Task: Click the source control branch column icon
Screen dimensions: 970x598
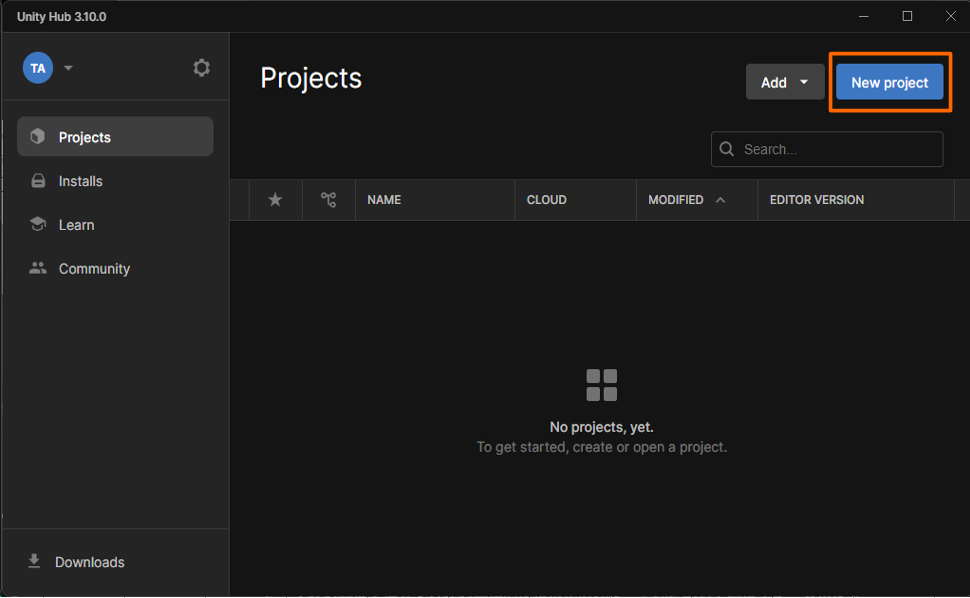Action: pos(328,200)
